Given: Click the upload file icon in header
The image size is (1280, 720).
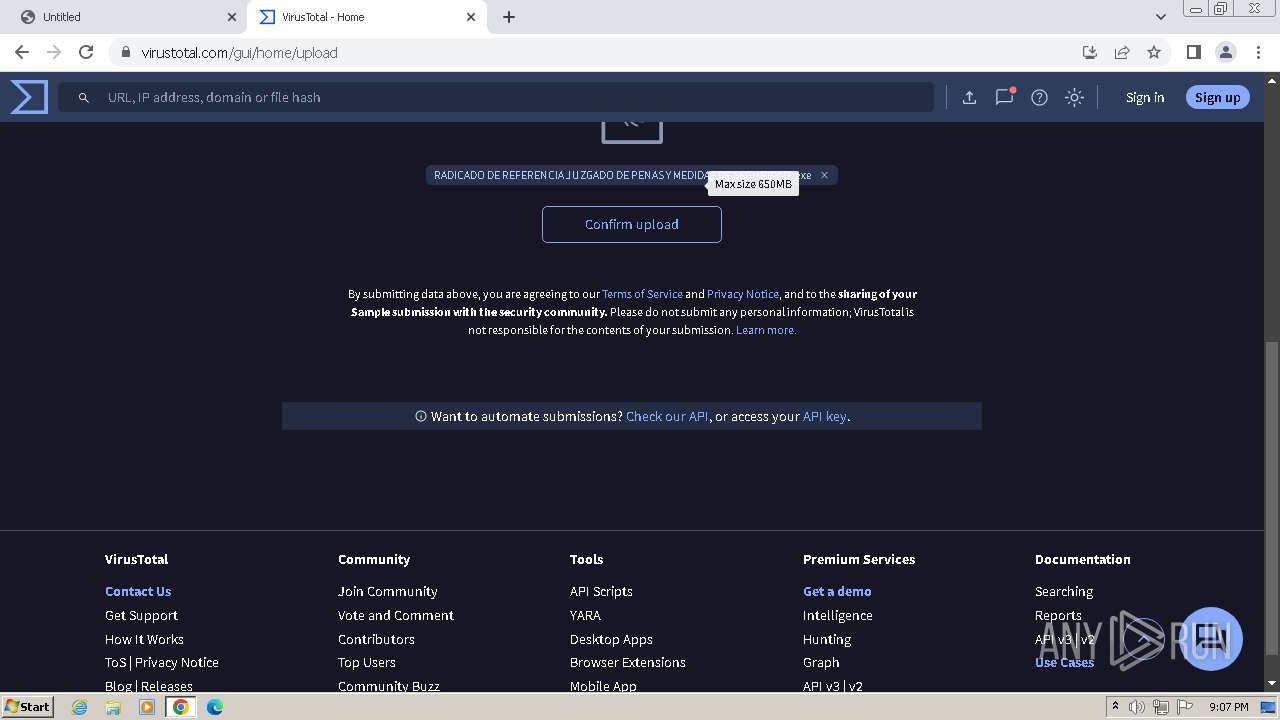Looking at the screenshot, I should click(x=969, y=97).
